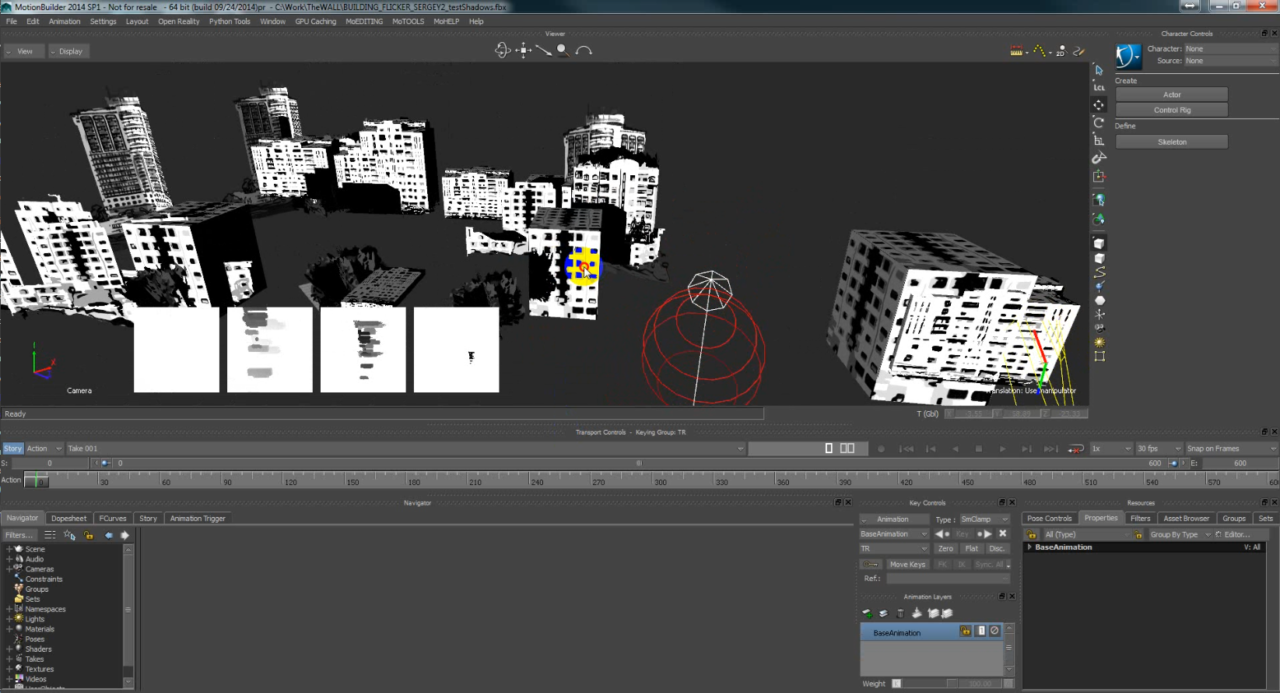Click the delete animation layer trash icon

click(x=900, y=613)
